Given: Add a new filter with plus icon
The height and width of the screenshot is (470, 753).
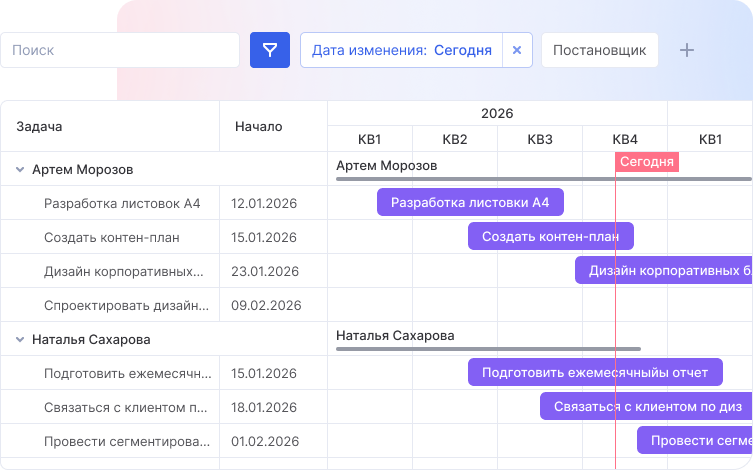Looking at the screenshot, I should (686, 50).
